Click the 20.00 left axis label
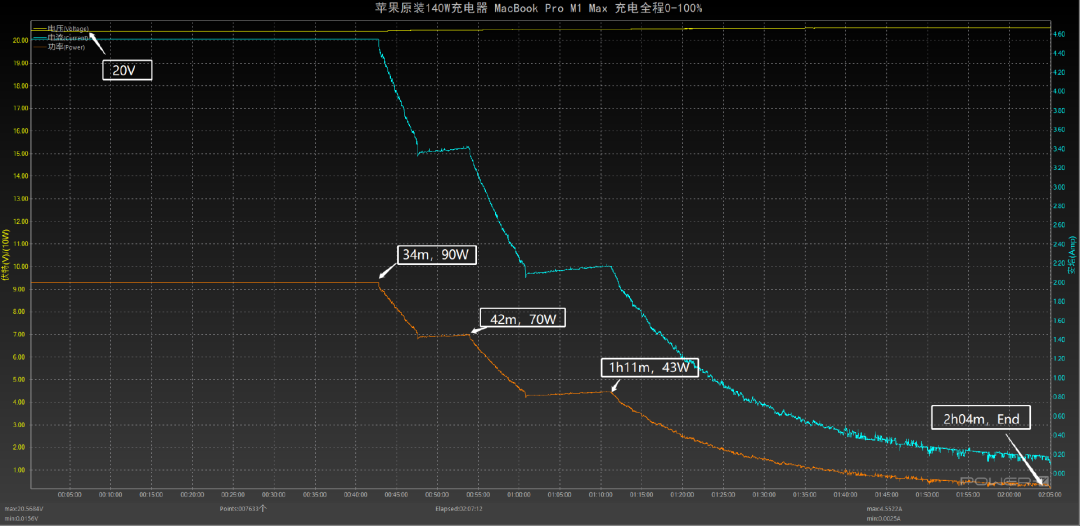This screenshot has width=1080, height=526. [21, 41]
